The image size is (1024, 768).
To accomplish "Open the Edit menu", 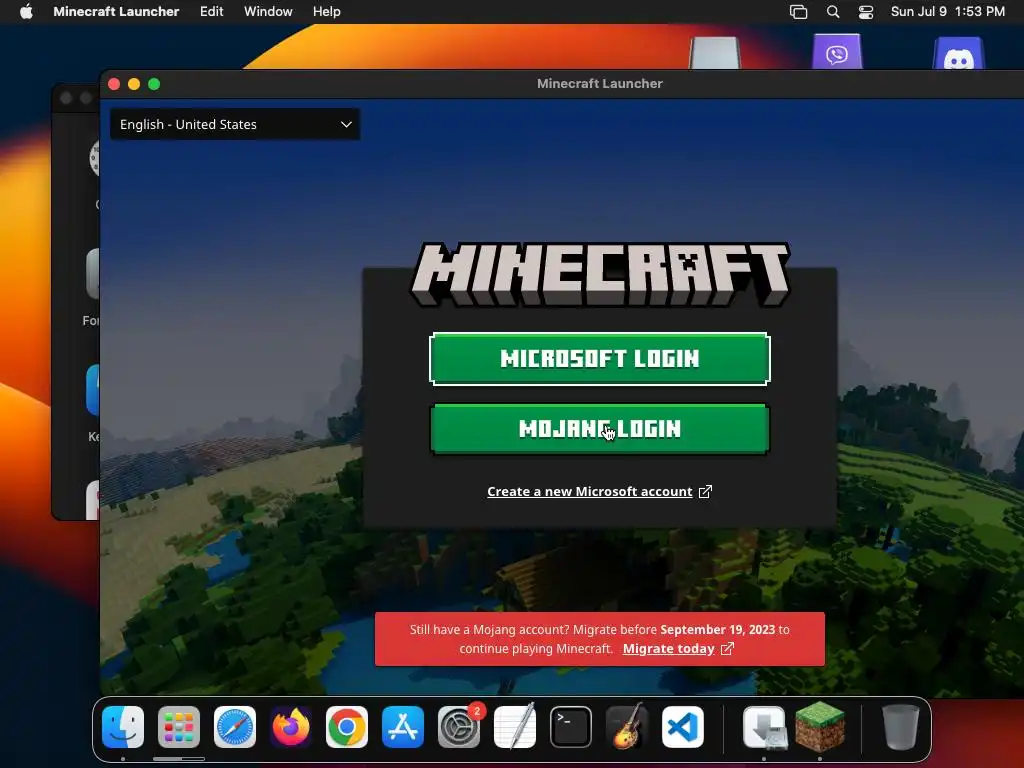I will [x=212, y=12].
